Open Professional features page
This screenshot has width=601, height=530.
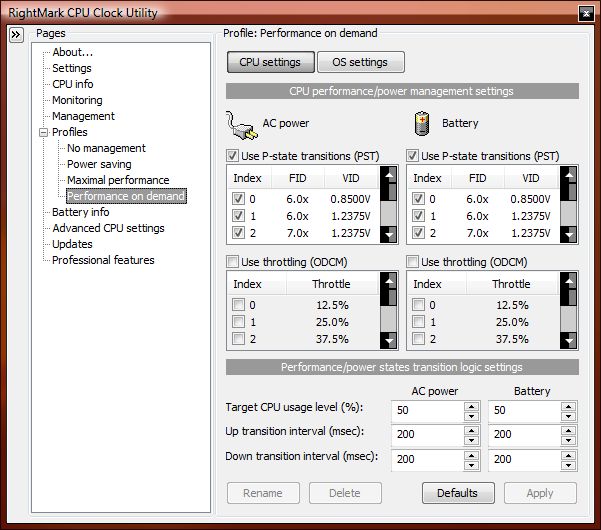click(x=103, y=260)
